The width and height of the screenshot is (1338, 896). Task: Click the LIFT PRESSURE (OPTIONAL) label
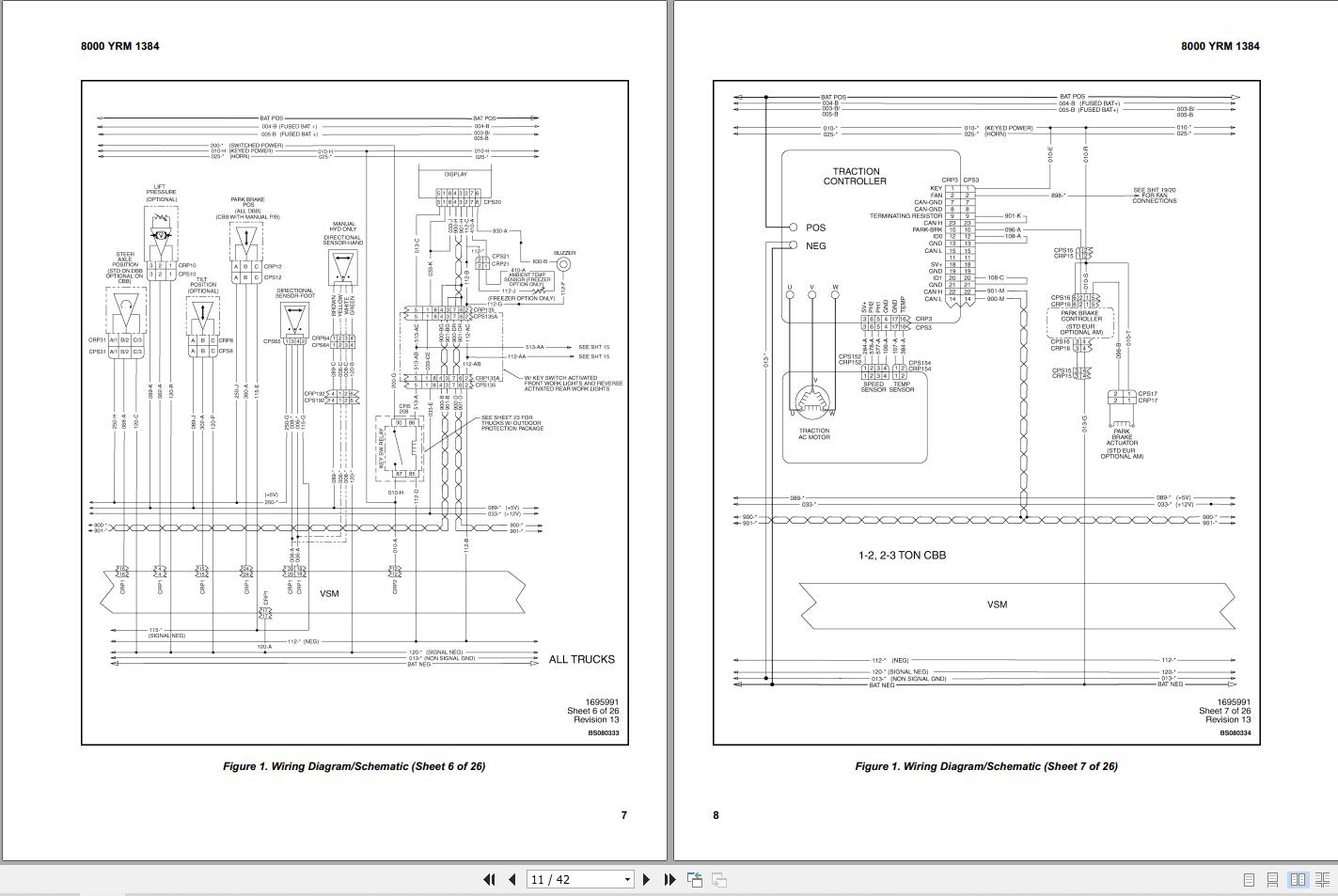coord(161,194)
